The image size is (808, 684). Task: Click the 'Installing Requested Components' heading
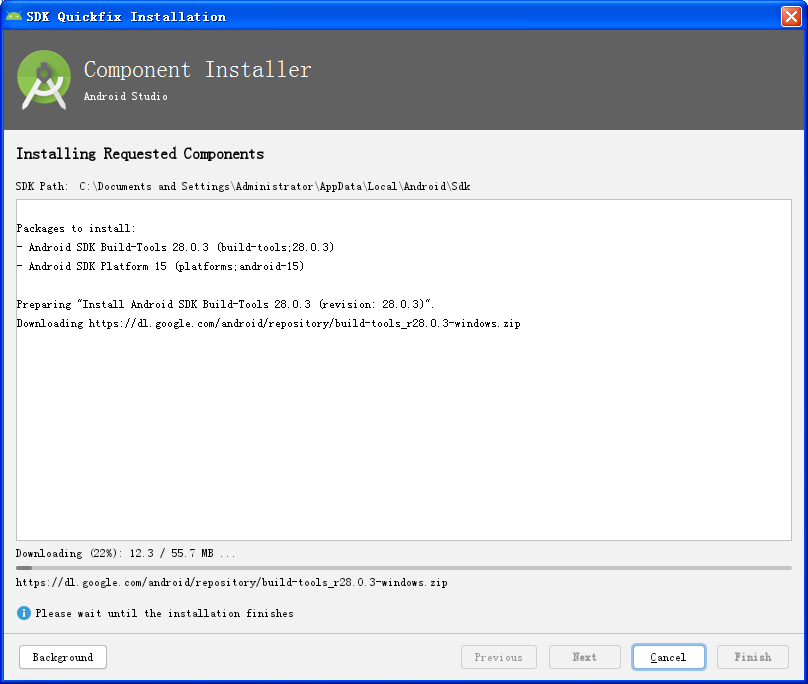[x=140, y=154]
